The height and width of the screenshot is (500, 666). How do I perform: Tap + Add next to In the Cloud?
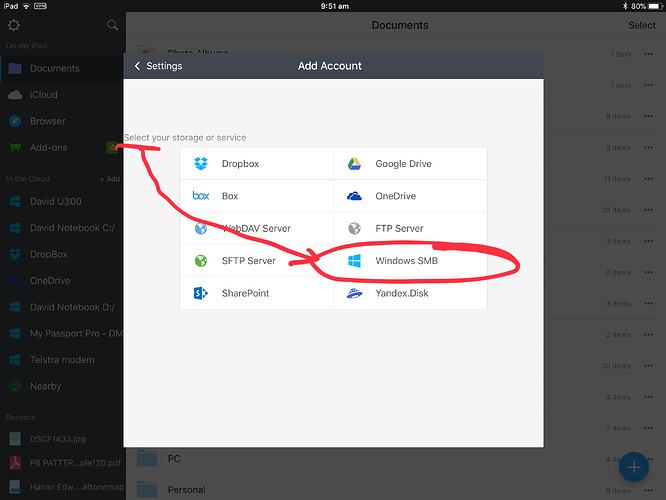pyautogui.click(x=110, y=179)
